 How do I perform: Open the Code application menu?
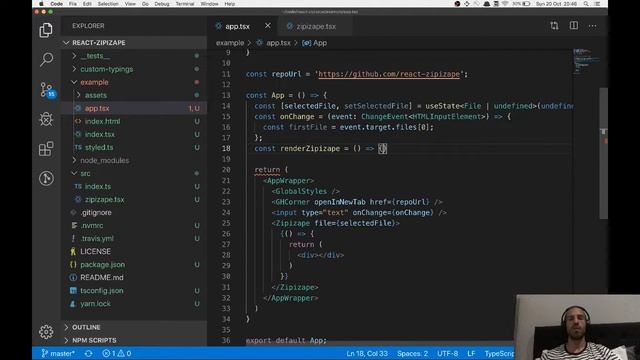pyautogui.click(x=57, y=4)
